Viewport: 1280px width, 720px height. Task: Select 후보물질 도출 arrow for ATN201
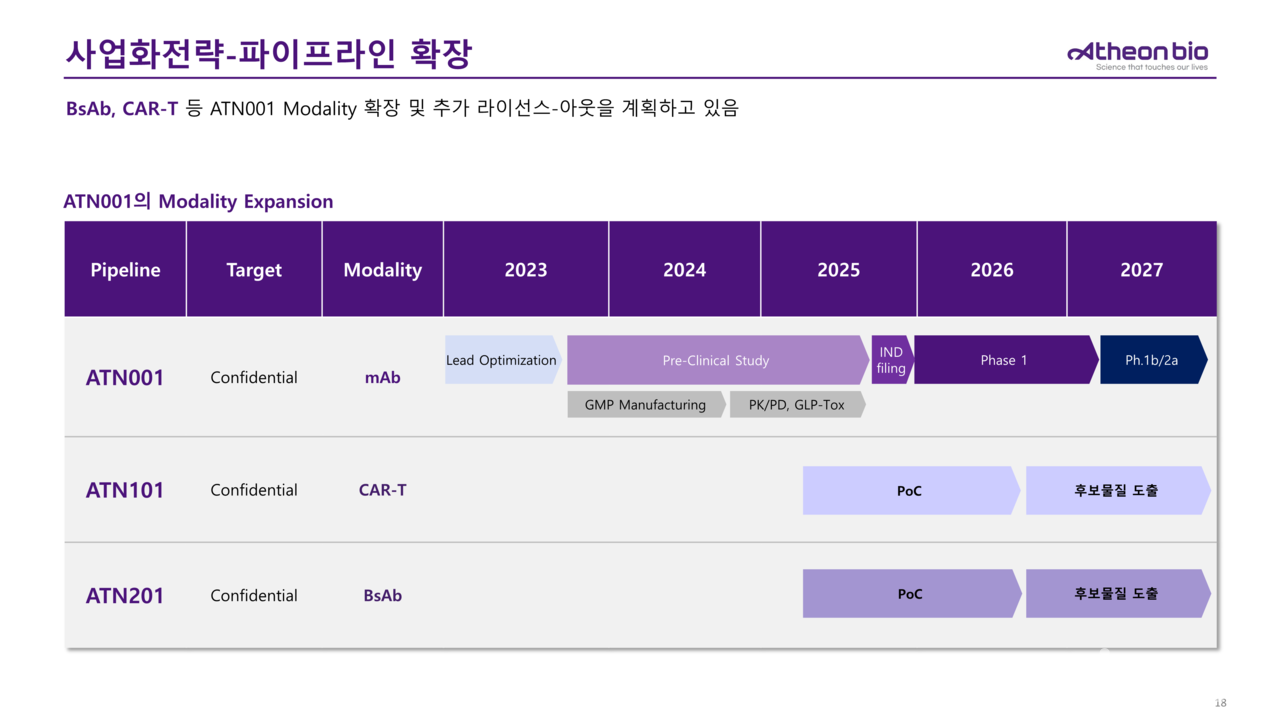click(1113, 593)
